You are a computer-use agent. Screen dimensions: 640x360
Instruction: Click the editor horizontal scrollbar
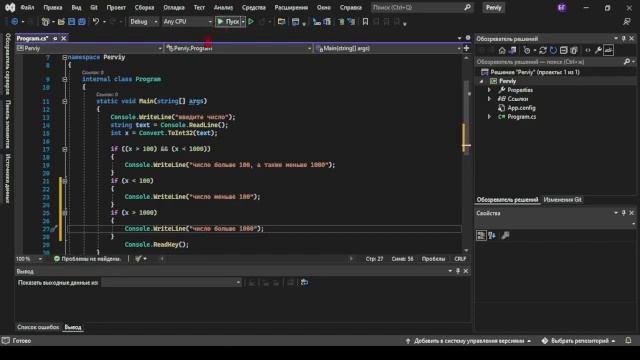click(x=256, y=259)
